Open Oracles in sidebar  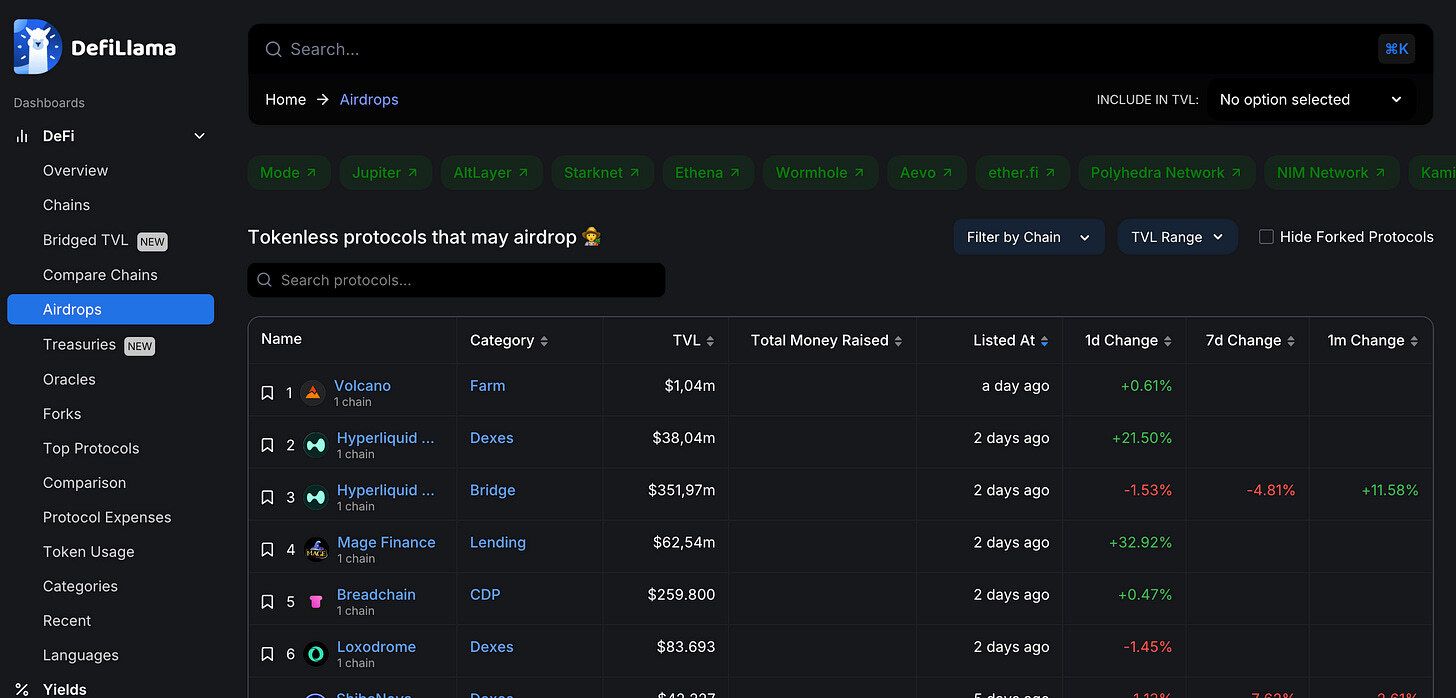click(69, 380)
